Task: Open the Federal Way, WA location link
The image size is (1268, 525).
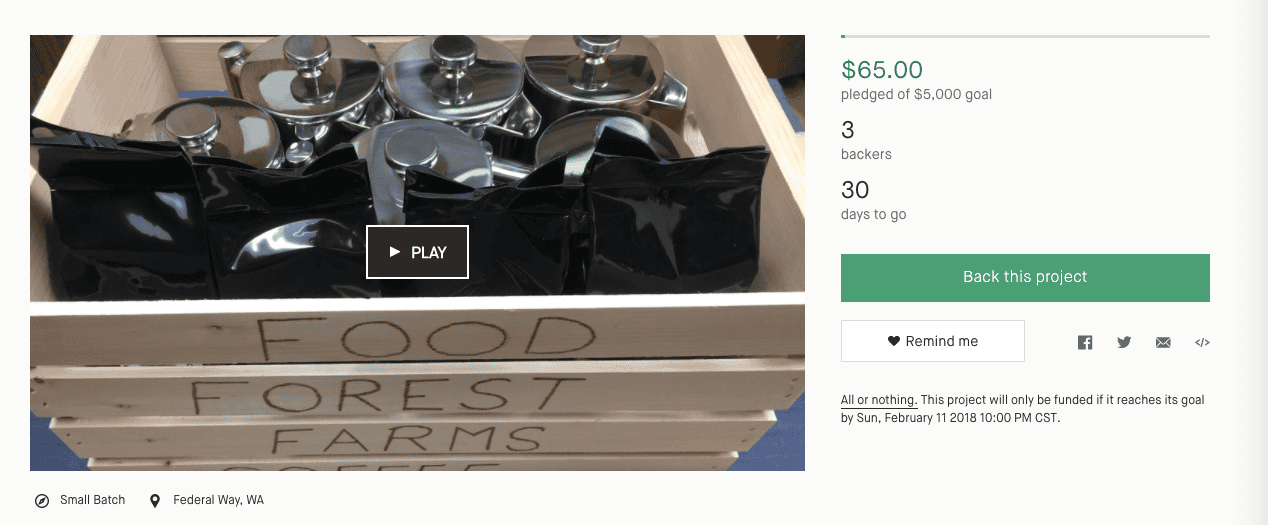Action: (x=218, y=500)
